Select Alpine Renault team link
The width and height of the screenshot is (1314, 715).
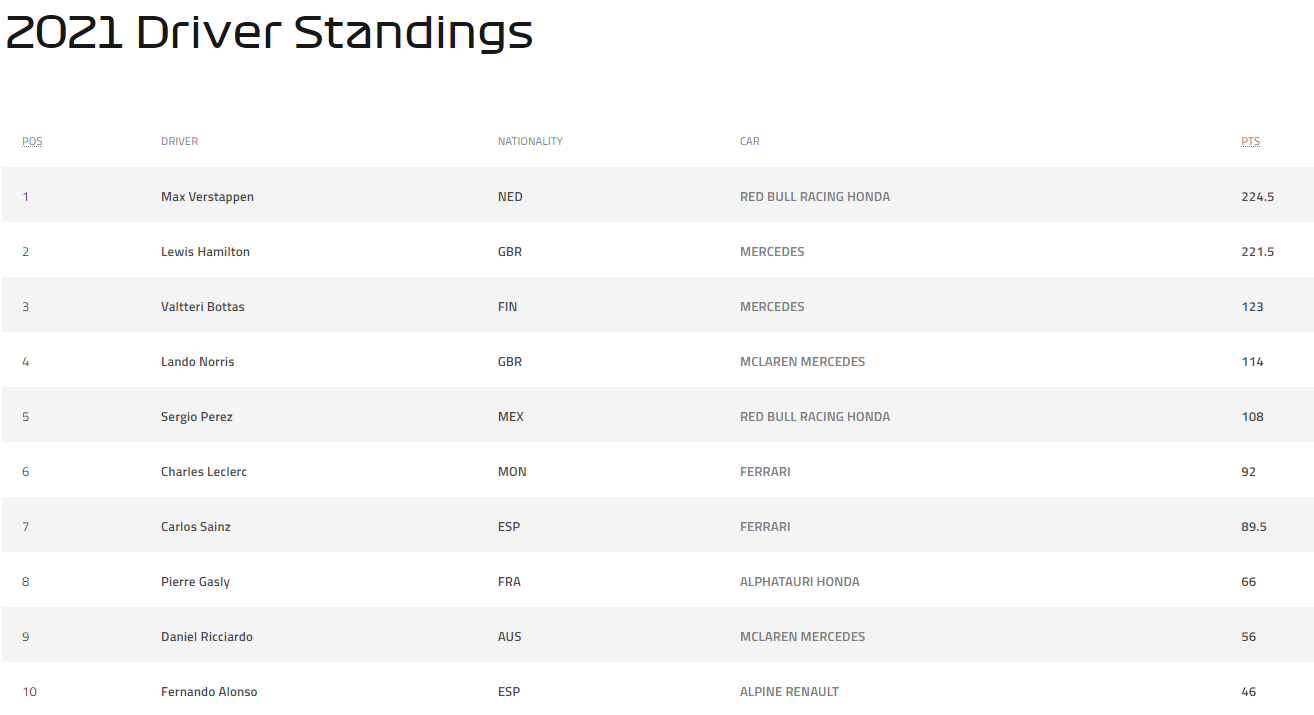[789, 692]
